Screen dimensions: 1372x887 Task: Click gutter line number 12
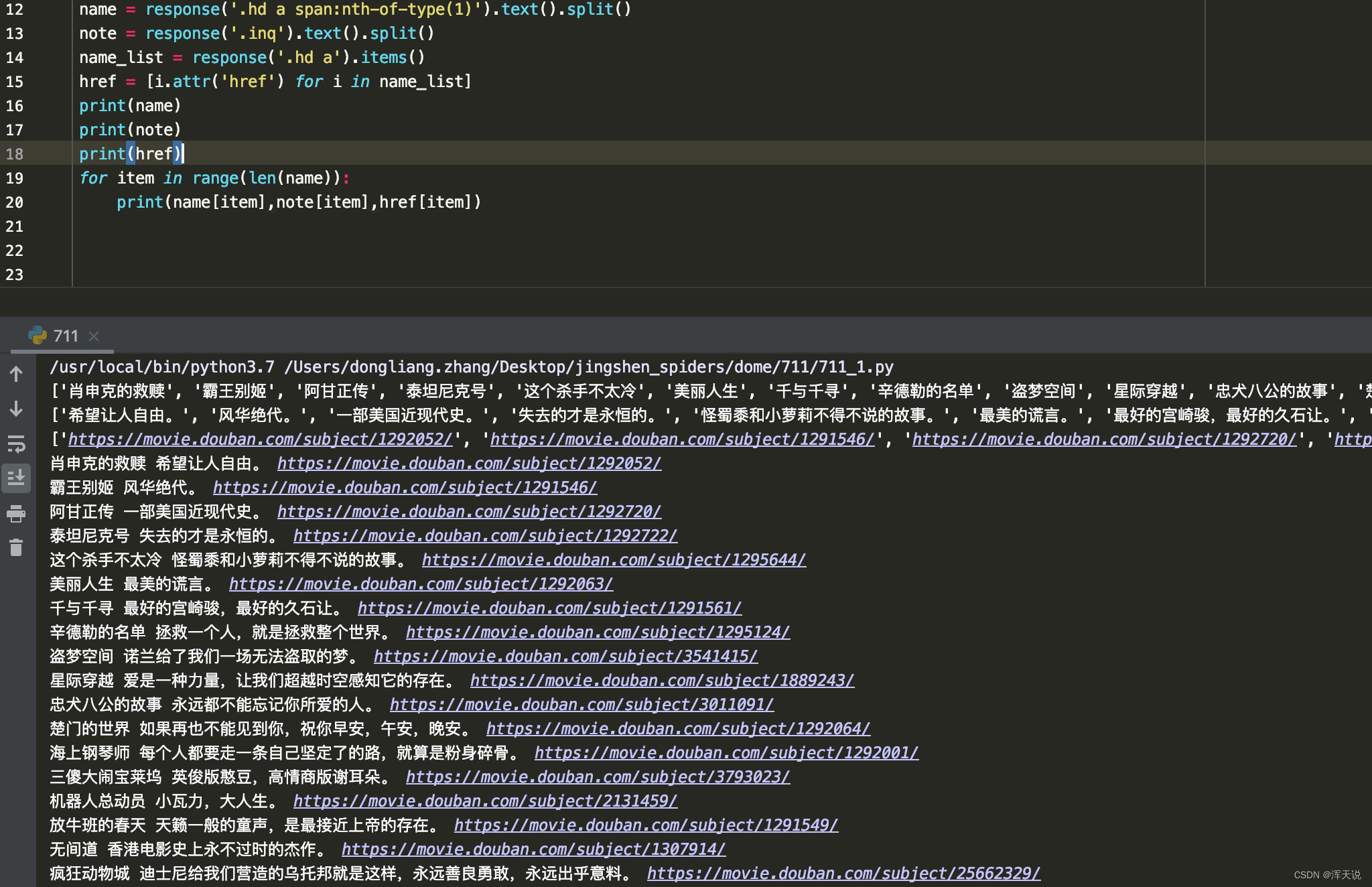[x=15, y=9]
